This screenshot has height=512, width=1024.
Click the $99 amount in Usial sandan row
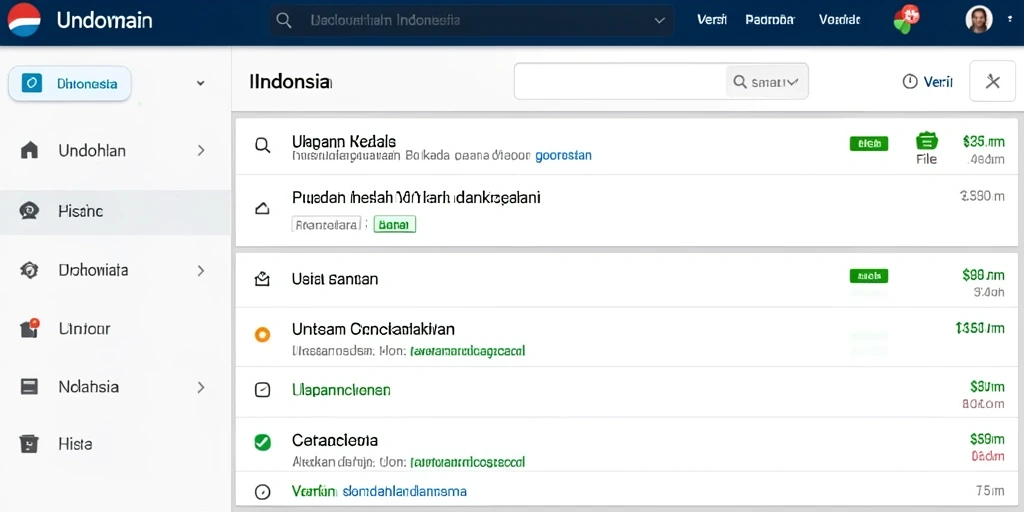(984, 275)
